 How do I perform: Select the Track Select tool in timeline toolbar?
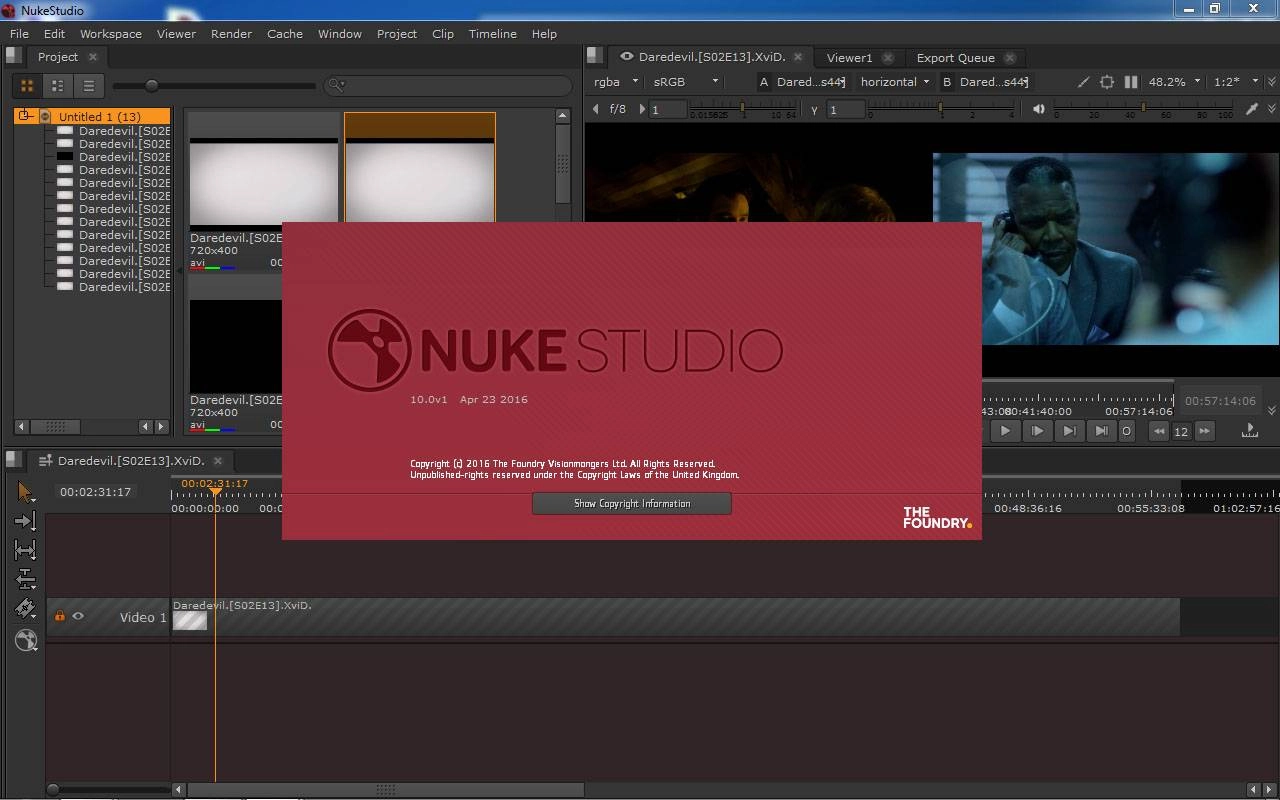coord(25,521)
